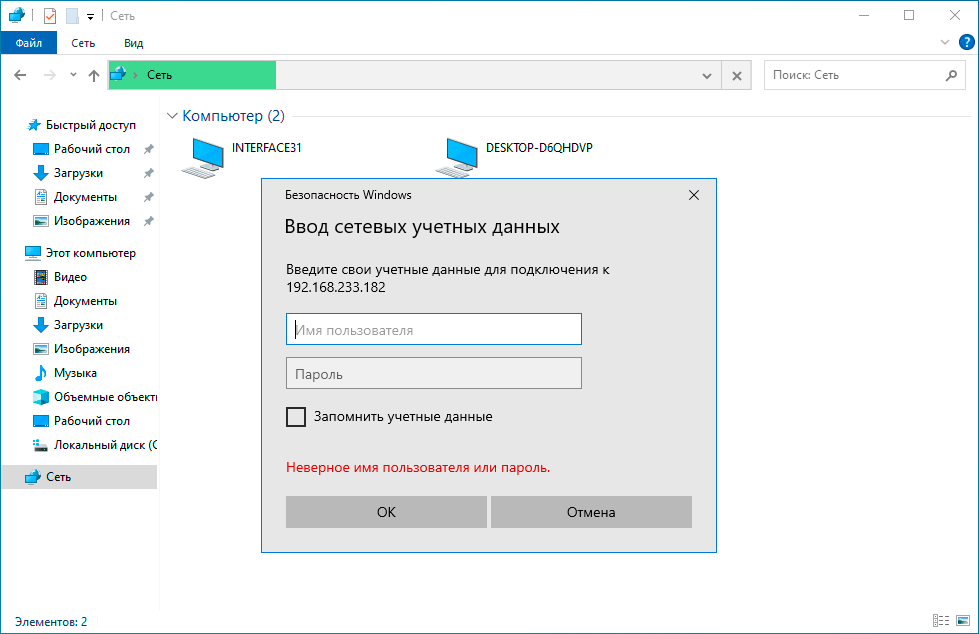Image resolution: width=979 pixels, height=634 pixels.
Task: Click the Объемные объекты cube icon
Action: pyautogui.click(x=41, y=397)
